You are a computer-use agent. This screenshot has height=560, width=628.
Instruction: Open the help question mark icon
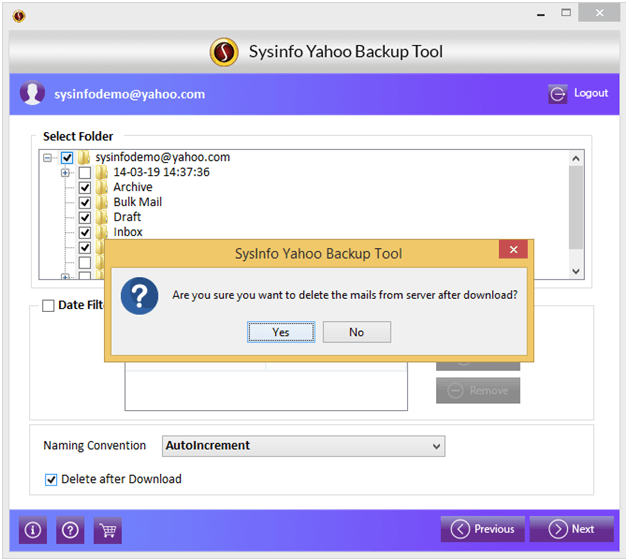(70, 530)
